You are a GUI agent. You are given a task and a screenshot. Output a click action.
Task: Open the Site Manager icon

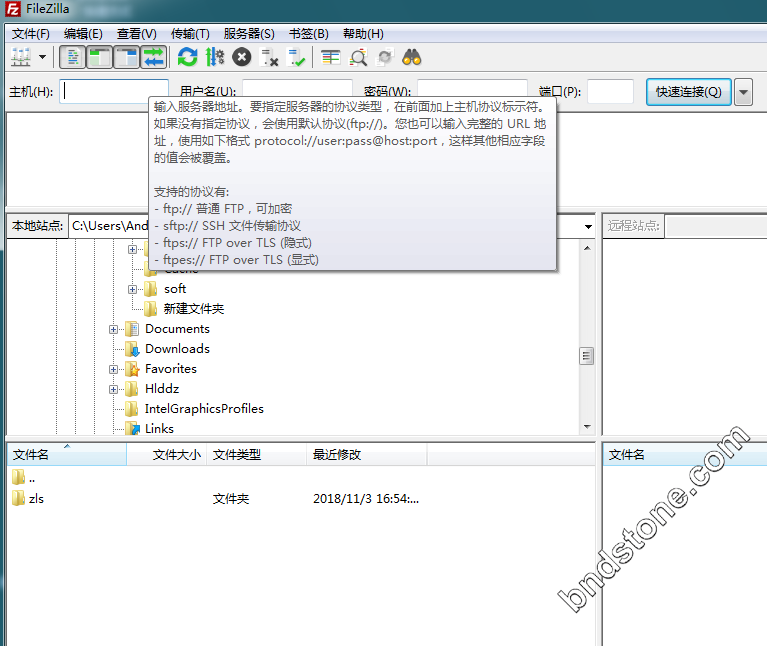[21, 57]
